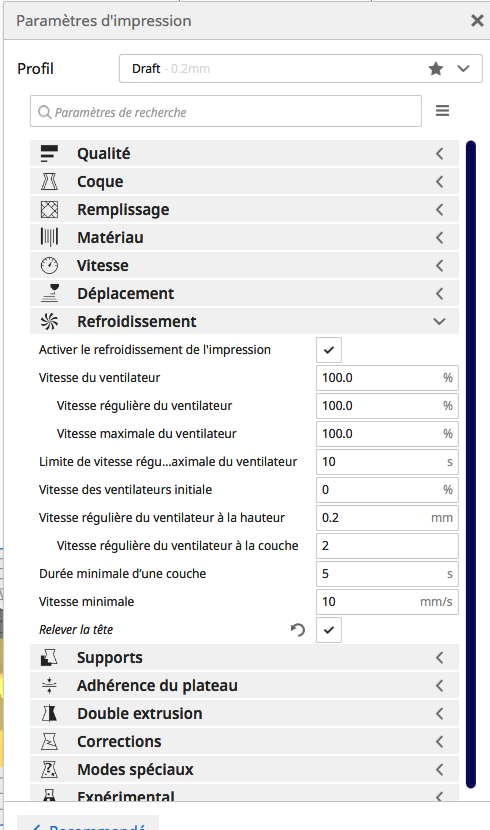Toggle the Relever la tête checkbox

pos(329,630)
